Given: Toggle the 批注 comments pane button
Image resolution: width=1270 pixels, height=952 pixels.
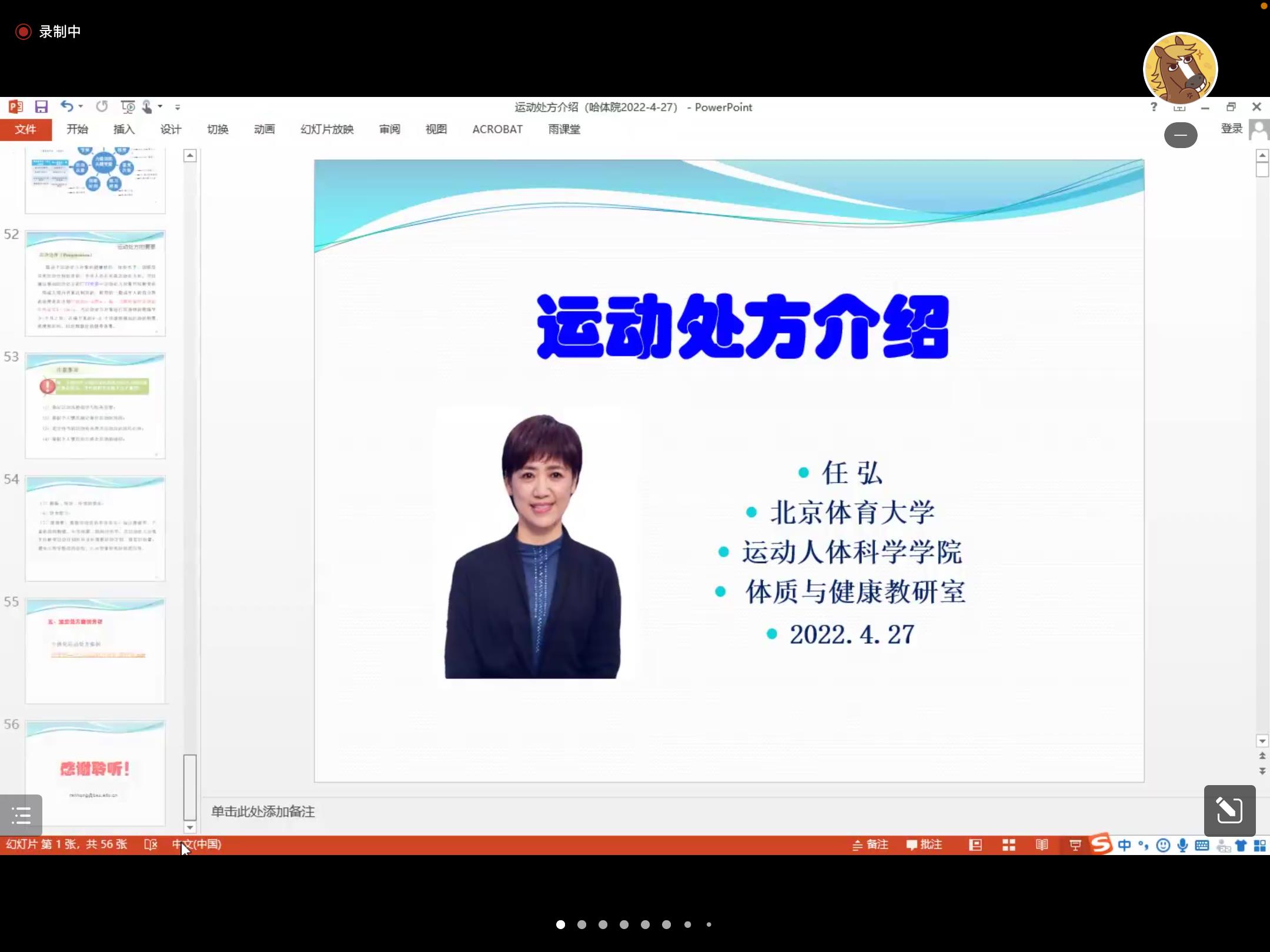Looking at the screenshot, I should click(x=924, y=844).
